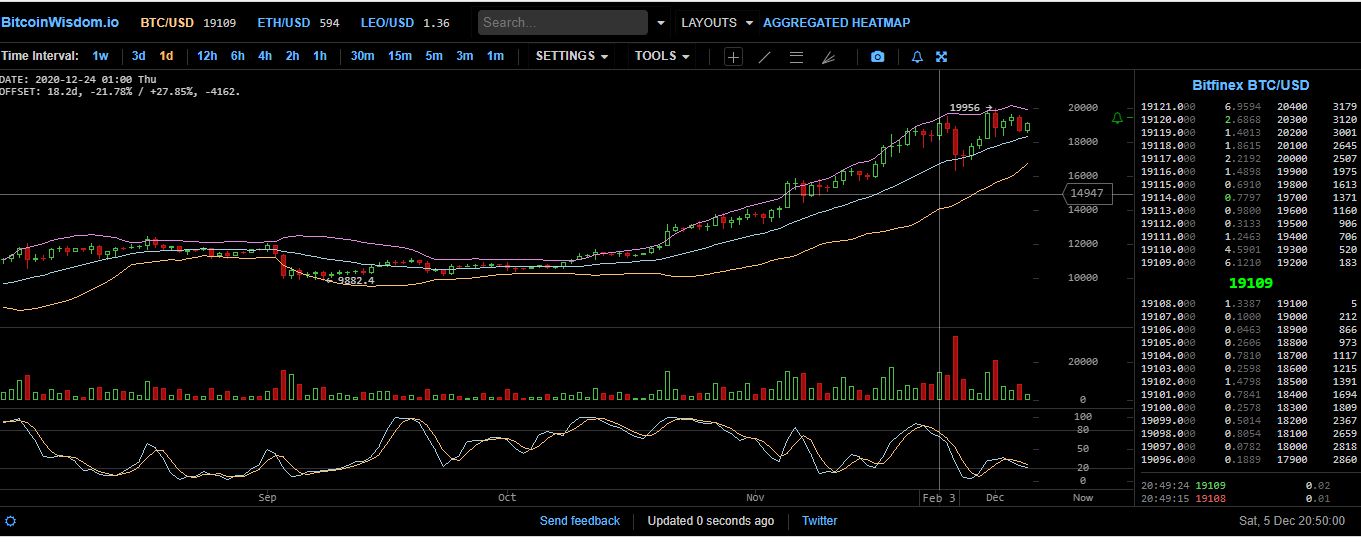
Task: Set time interval to 3d
Action: coord(138,56)
